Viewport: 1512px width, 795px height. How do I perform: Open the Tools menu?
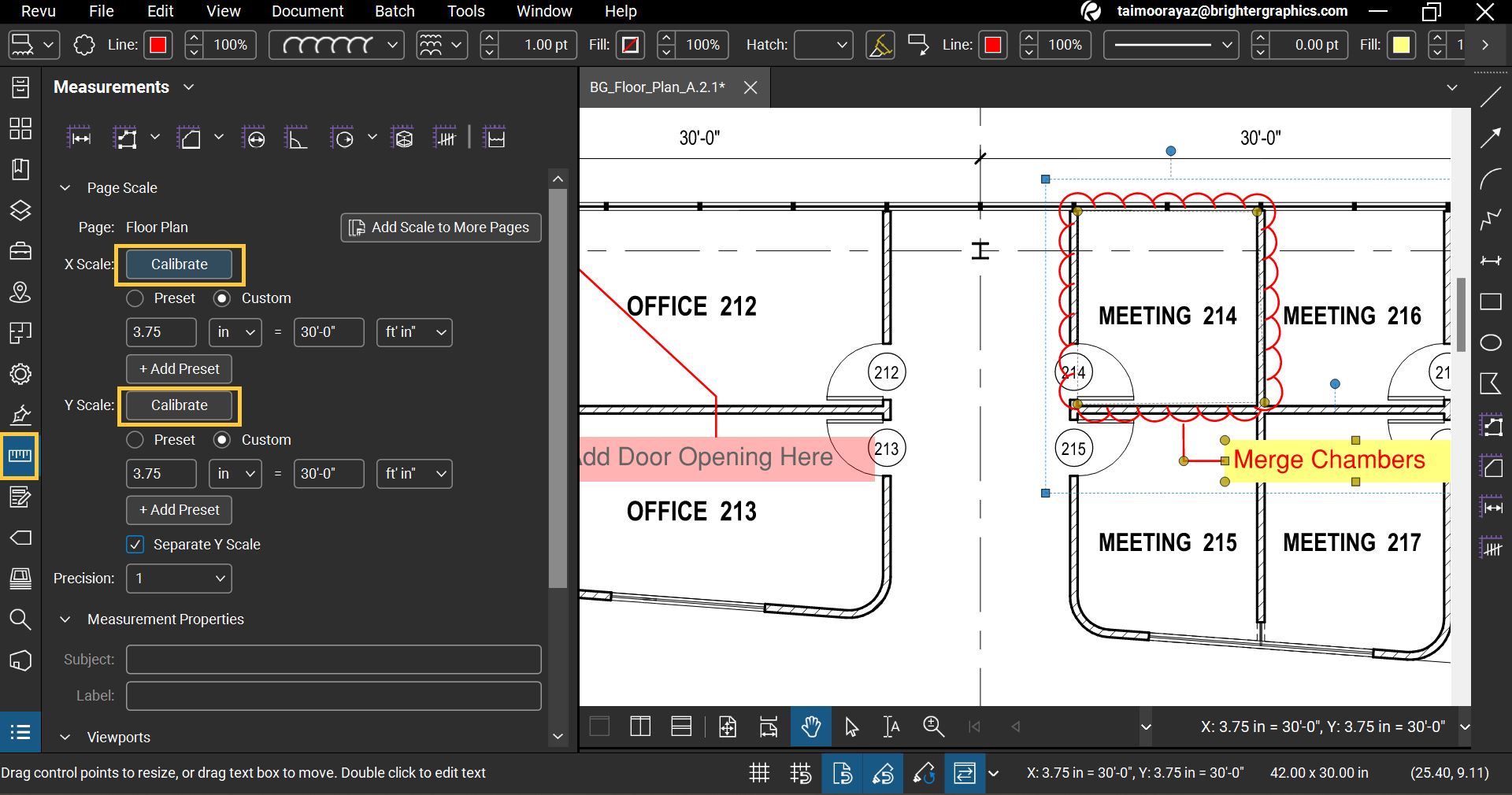tap(465, 11)
